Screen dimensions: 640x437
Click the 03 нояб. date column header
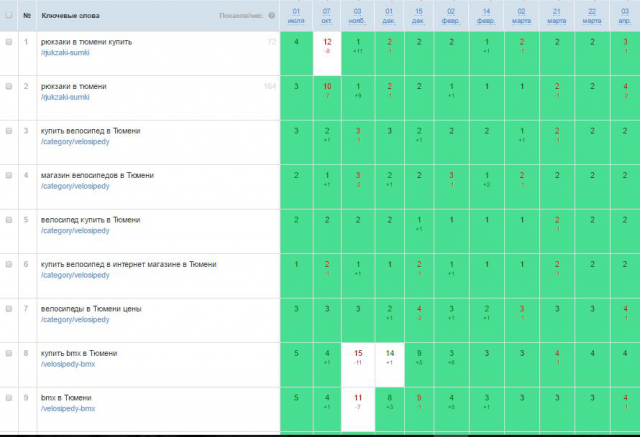coord(357,16)
